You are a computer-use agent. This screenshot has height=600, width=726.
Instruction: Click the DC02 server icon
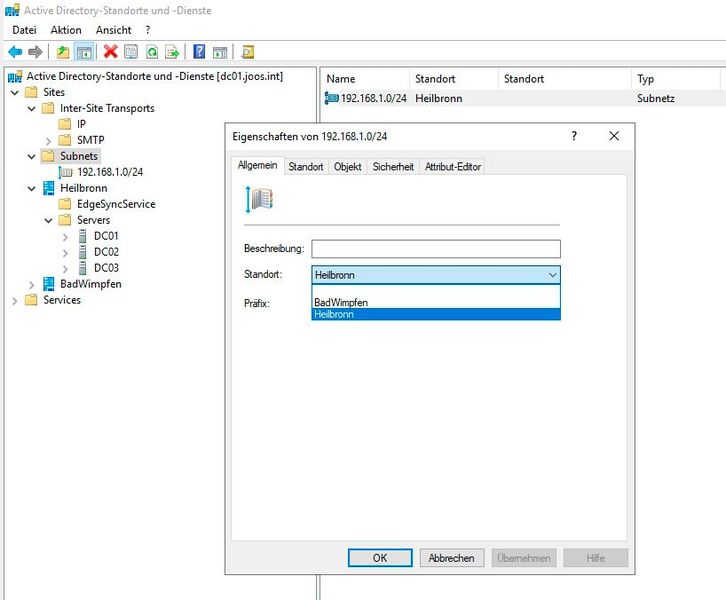[x=82, y=252]
